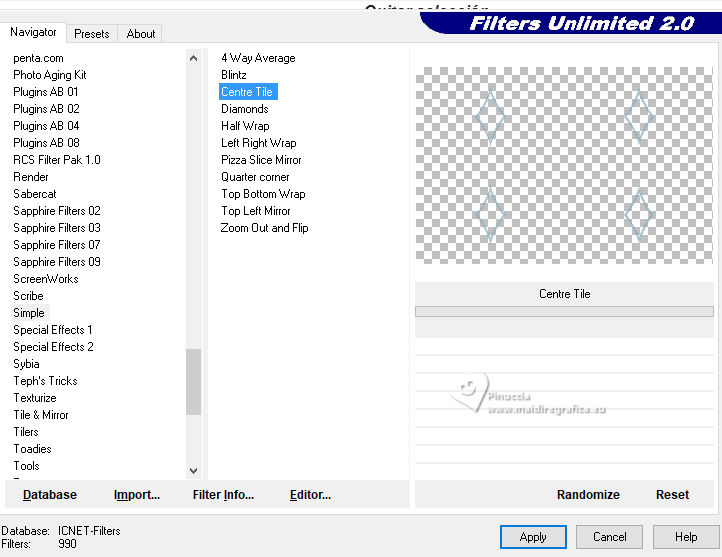The image size is (722, 557).
Task: Click the category list scroll down arrow
Action: pos(193,470)
